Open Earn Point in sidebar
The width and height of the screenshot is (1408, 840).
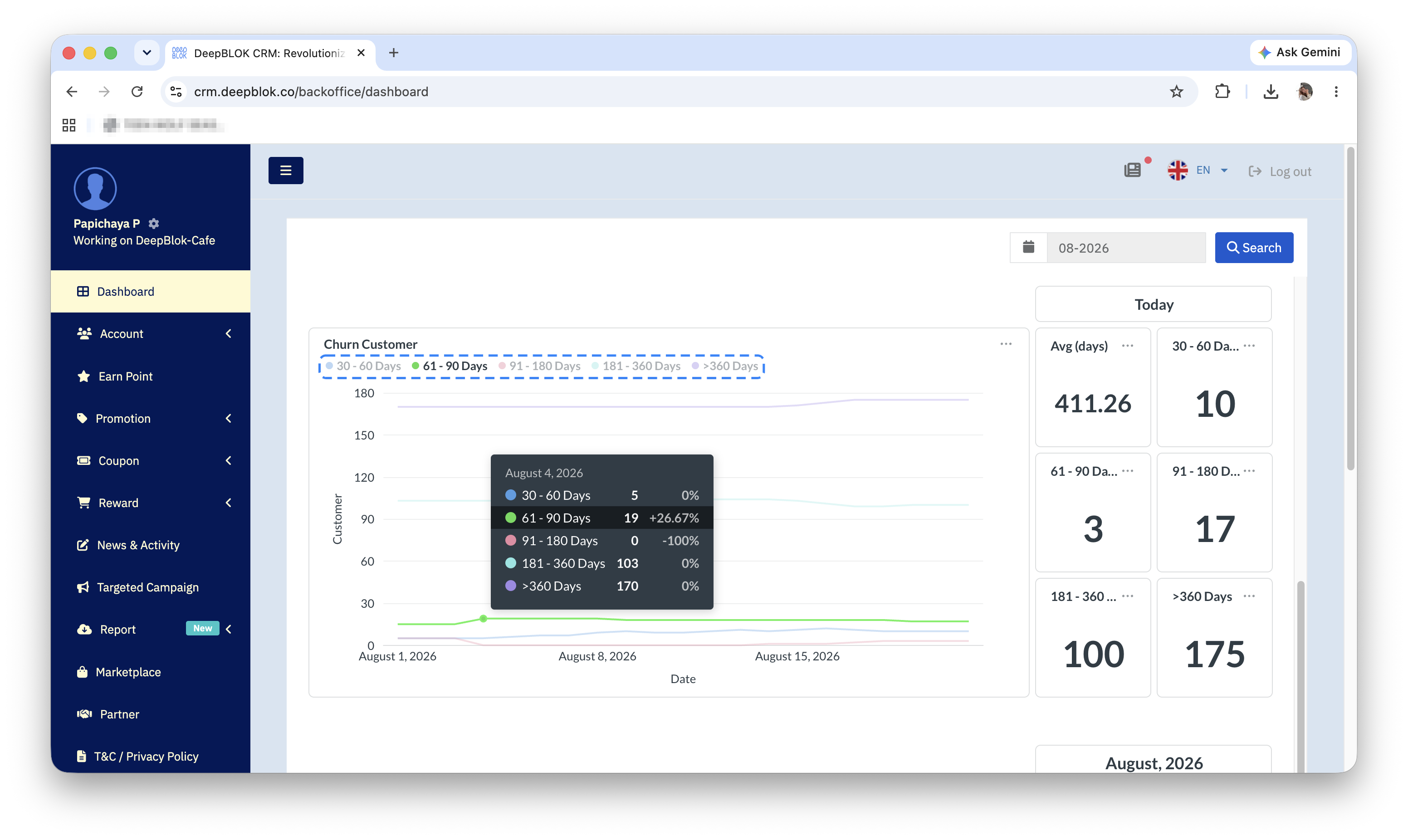[x=151, y=376]
